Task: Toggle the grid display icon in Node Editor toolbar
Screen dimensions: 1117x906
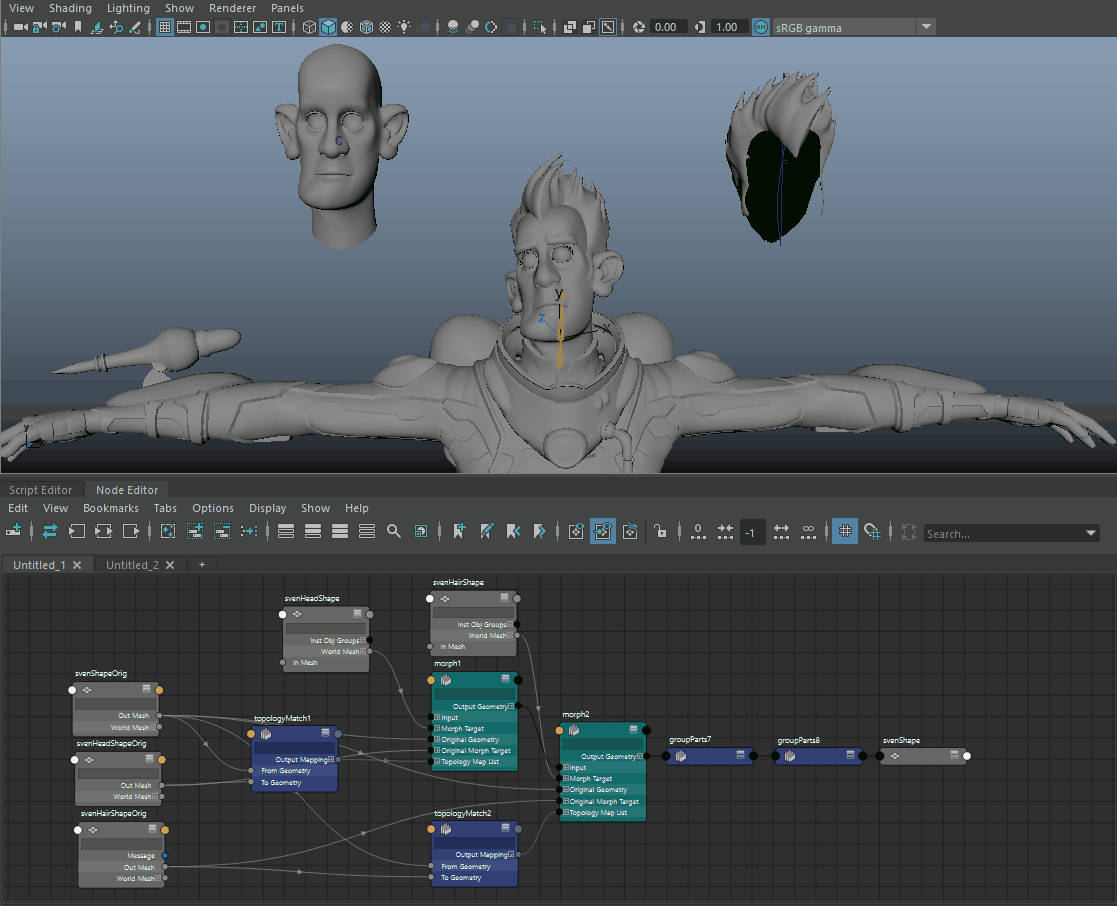Action: [845, 531]
